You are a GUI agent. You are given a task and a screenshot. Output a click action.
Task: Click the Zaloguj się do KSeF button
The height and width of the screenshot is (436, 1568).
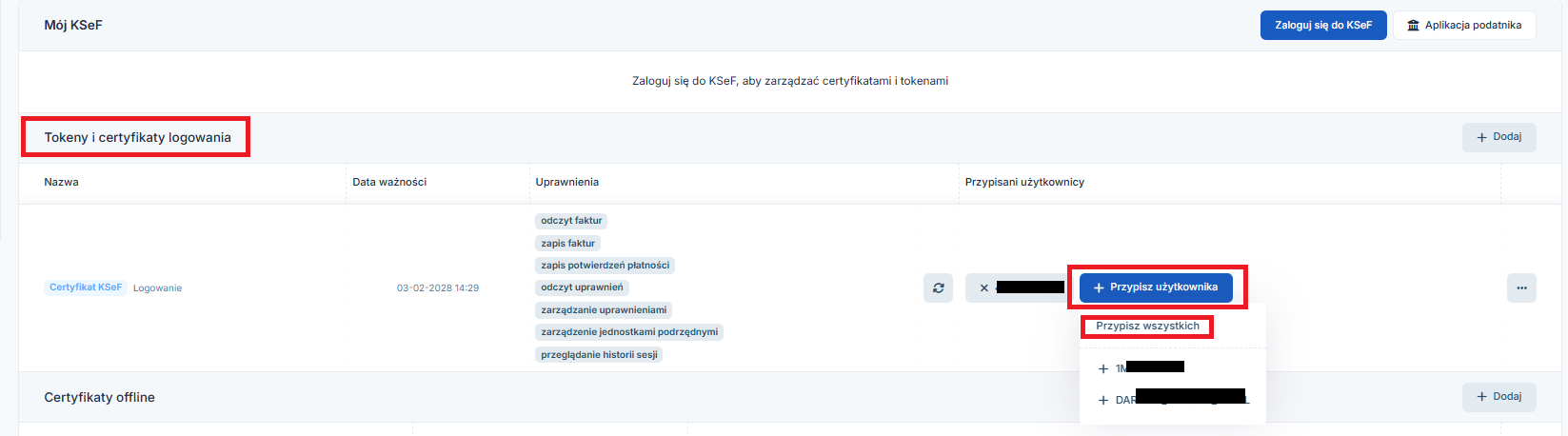pos(1322,26)
